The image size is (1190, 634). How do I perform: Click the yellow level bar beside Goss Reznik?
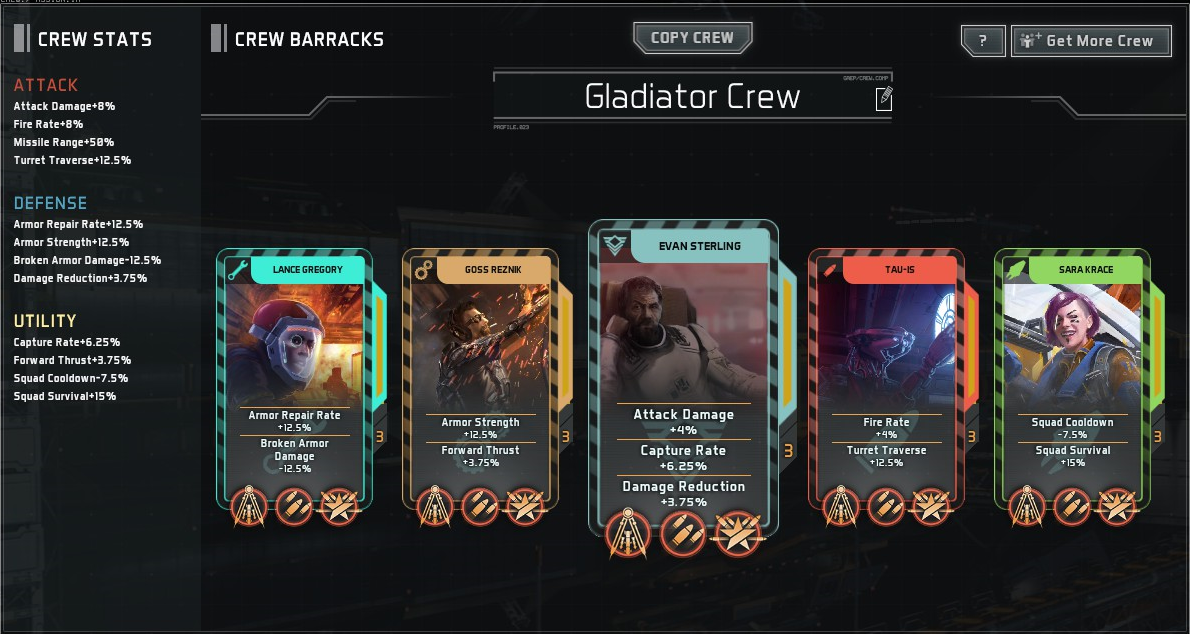click(x=565, y=351)
